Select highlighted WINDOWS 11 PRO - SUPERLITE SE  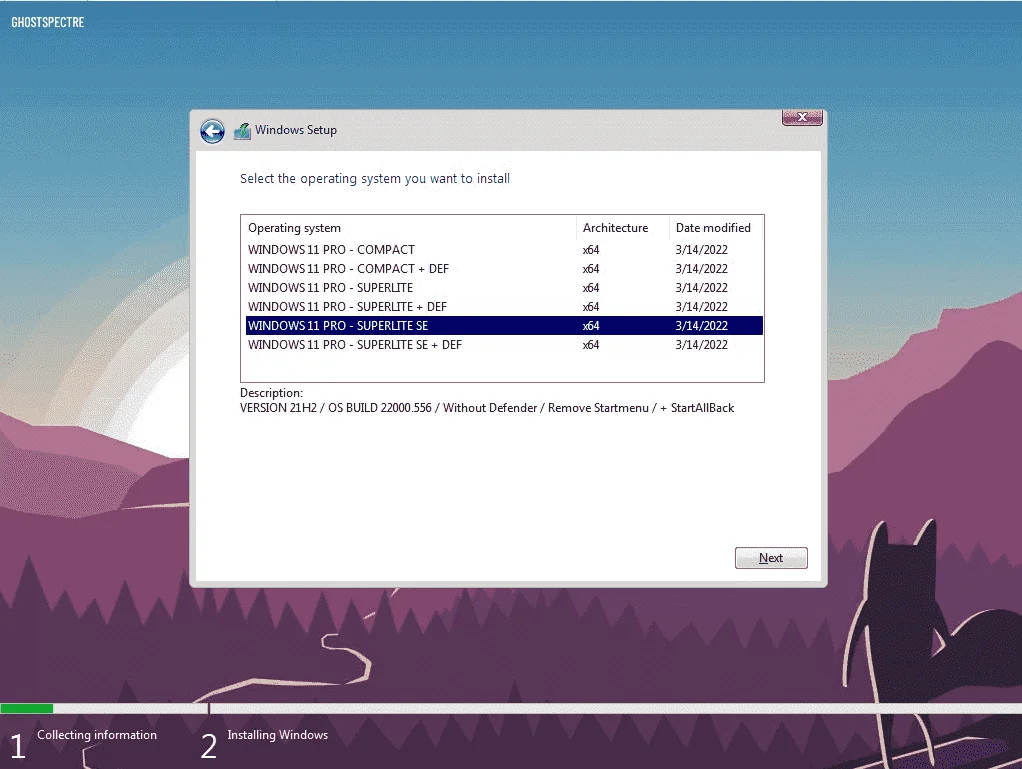point(504,325)
